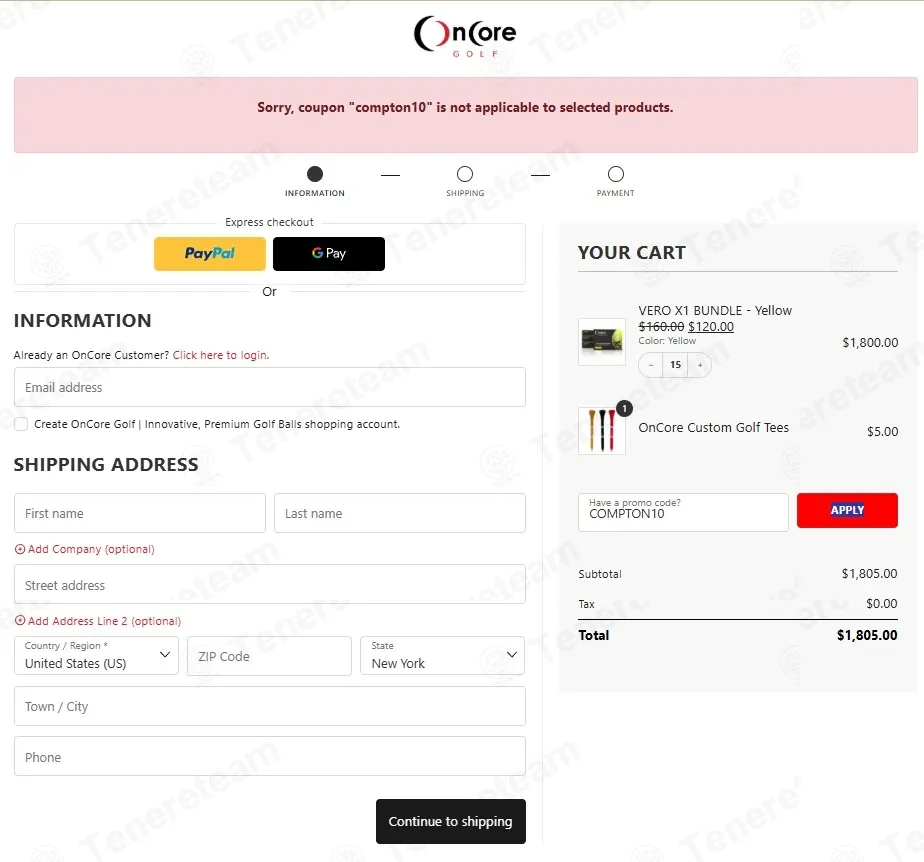Pay with PayPal express checkout
This screenshot has width=924, height=862.
pyautogui.click(x=210, y=254)
